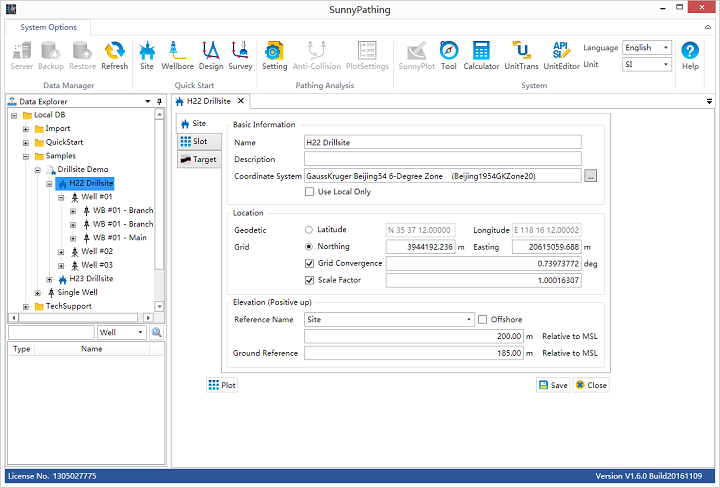Close the H22 Drillsite tab
This screenshot has width=720, height=488.
click(240, 101)
